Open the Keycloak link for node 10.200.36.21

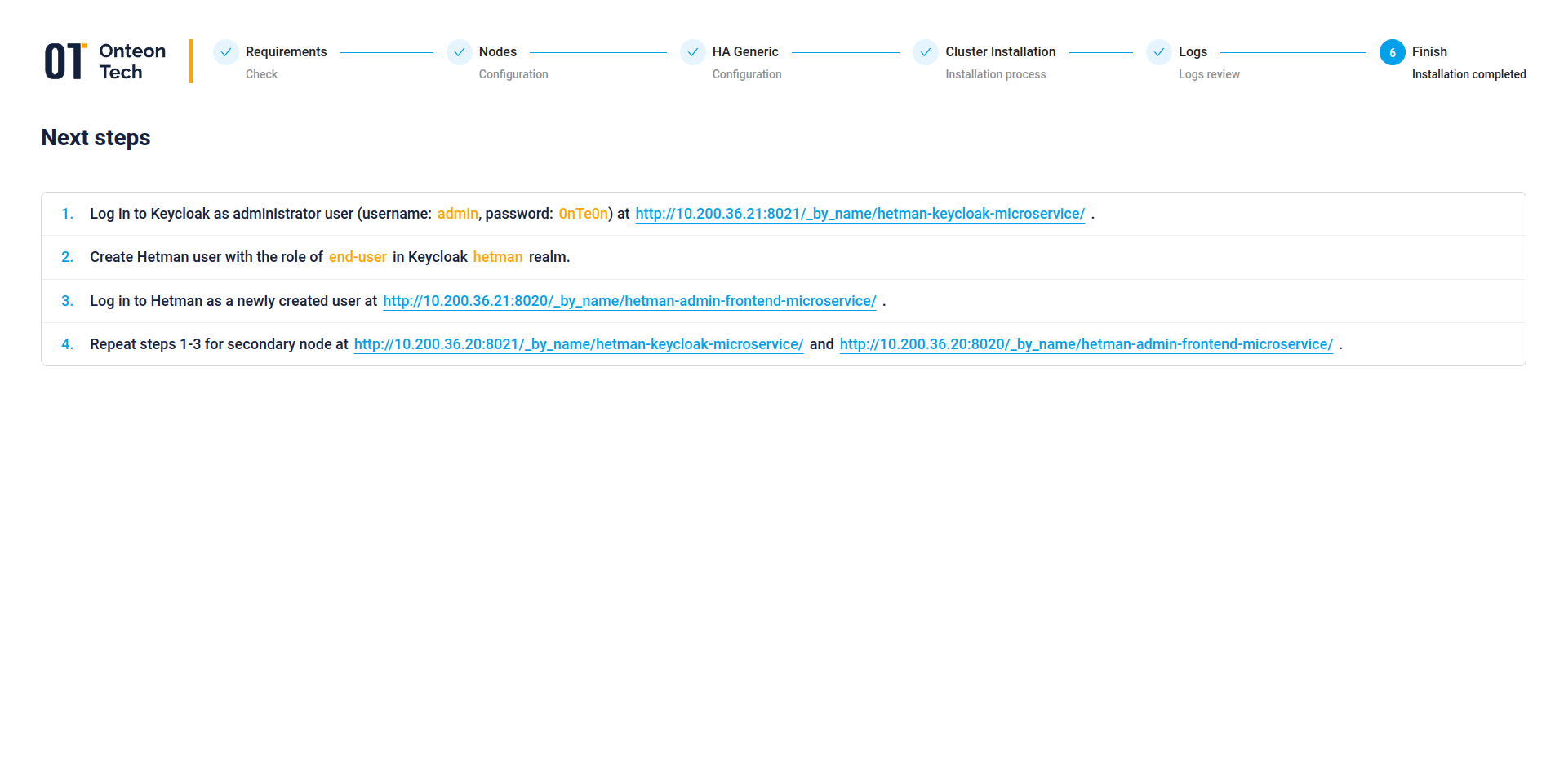pyautogui.click(x=860, y=214)
